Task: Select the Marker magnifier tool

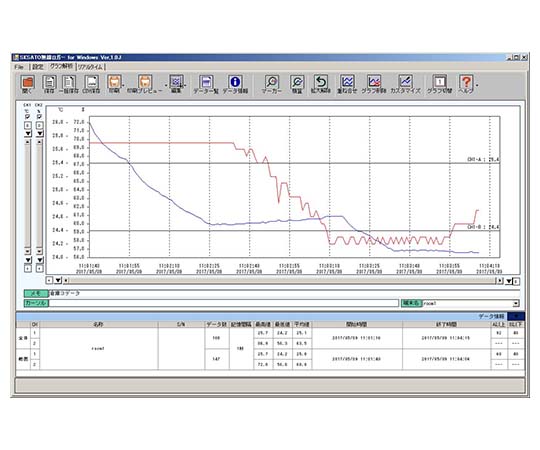Action: pyautogui.click(x=272, y=82)
